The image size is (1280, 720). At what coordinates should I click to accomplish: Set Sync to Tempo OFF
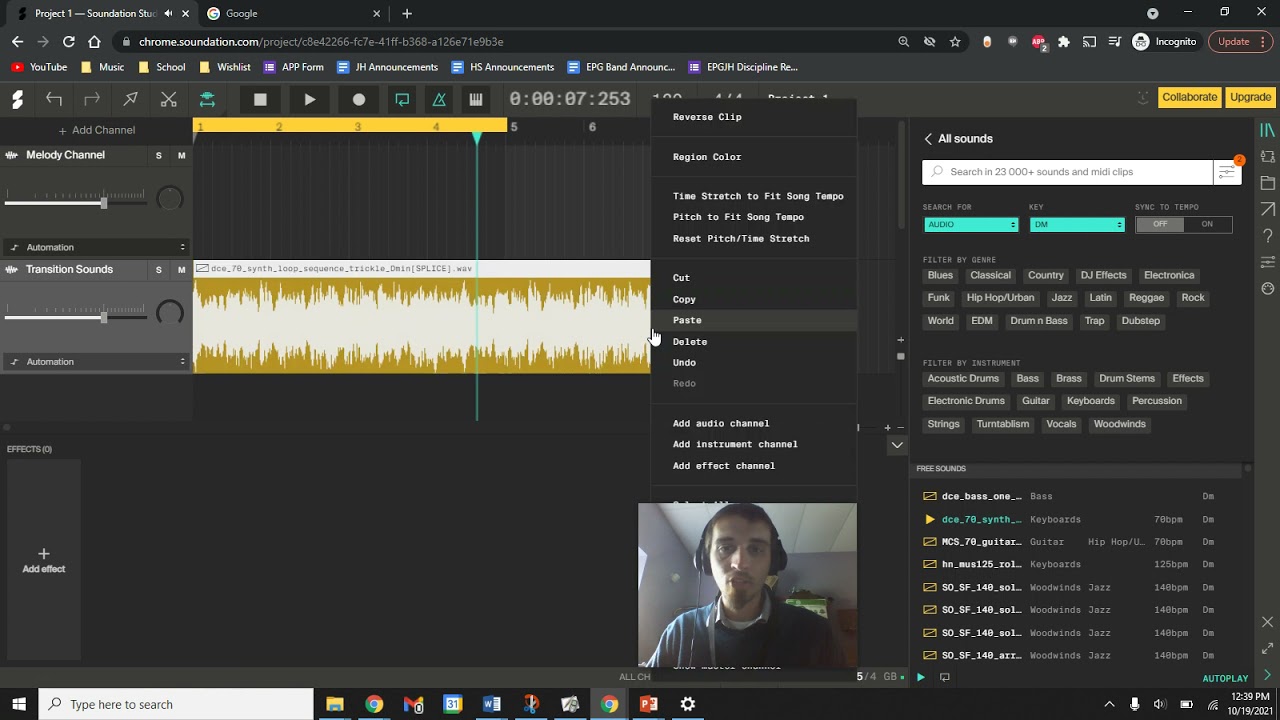pyautogui.click(x=1160, y=224)
